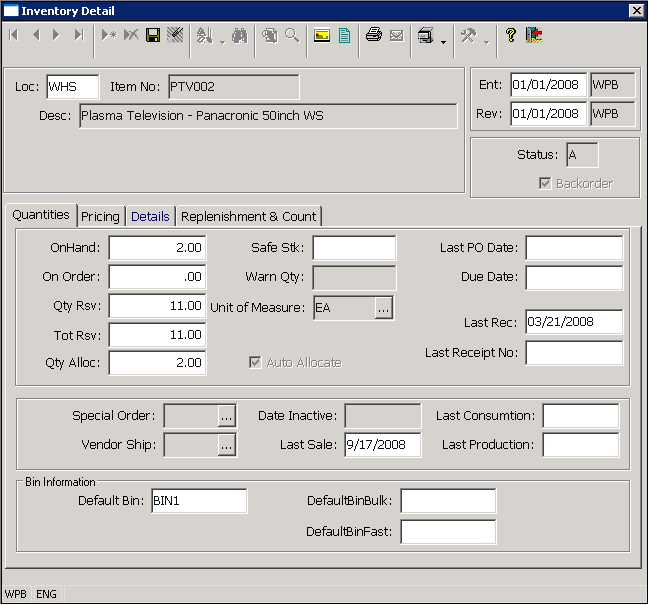
Task: Open help with yellow question mark
Action: tap(511, 35)
